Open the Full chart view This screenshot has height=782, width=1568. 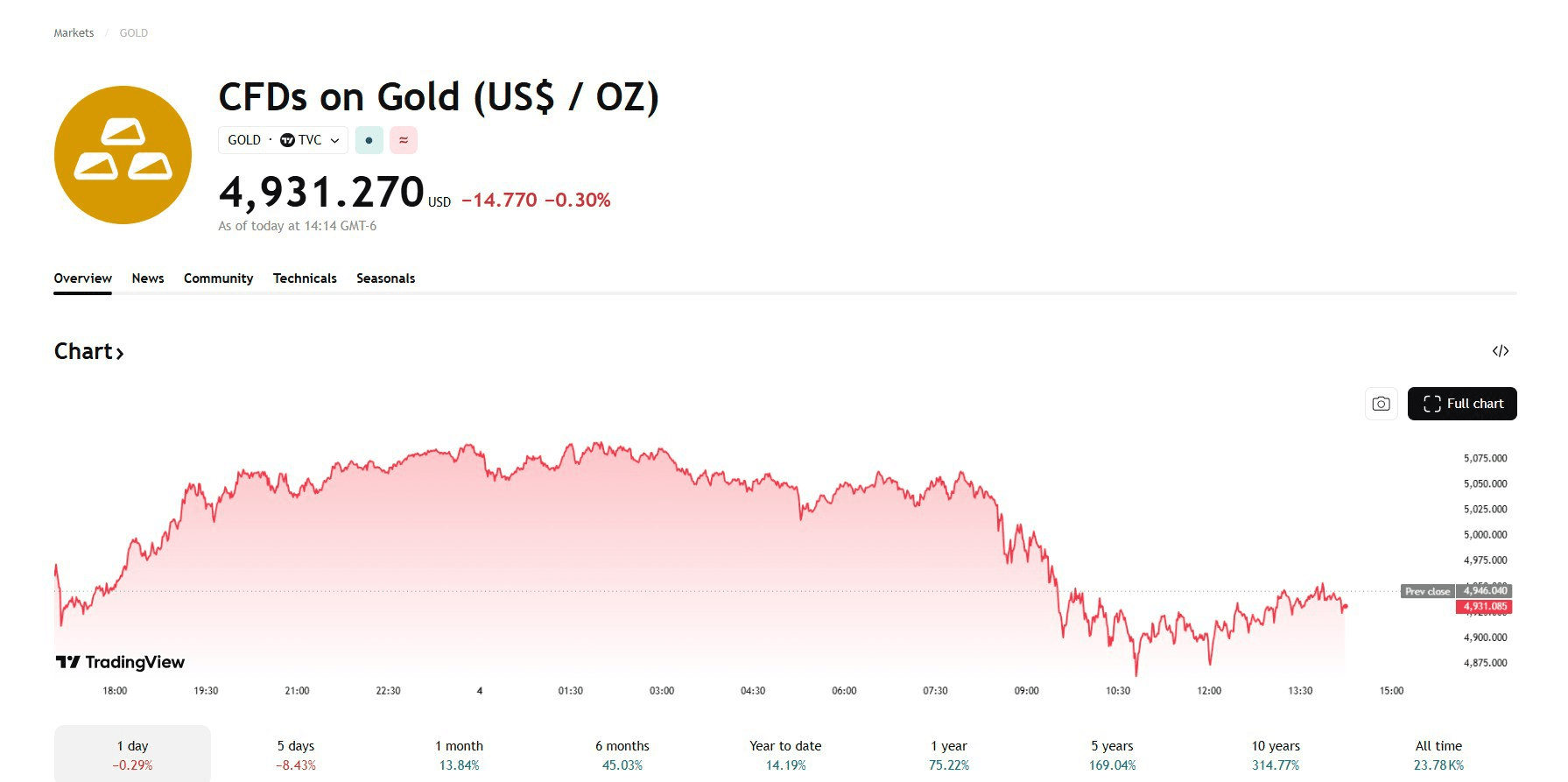point(1461,404)
